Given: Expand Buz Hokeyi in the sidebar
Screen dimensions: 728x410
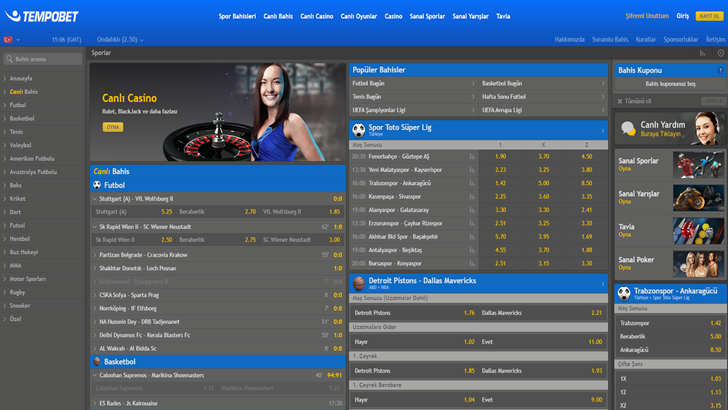Looking at the screenshot, I should (43, 252).
